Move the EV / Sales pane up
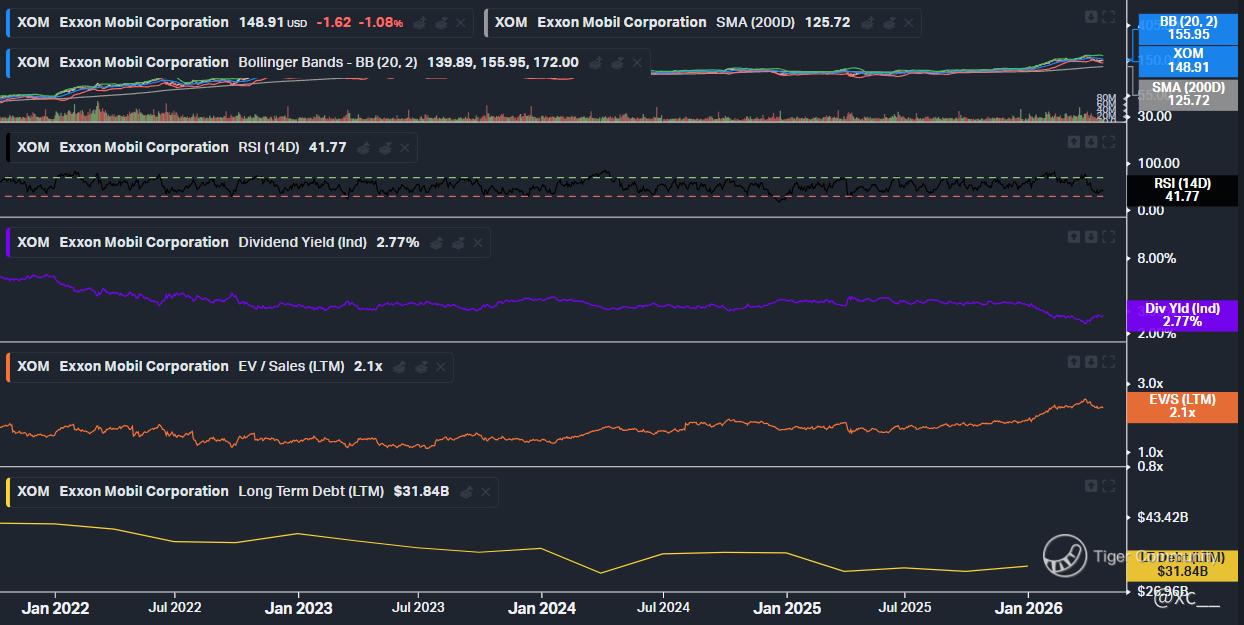1244x625 pixels. tap(1074, 362)
